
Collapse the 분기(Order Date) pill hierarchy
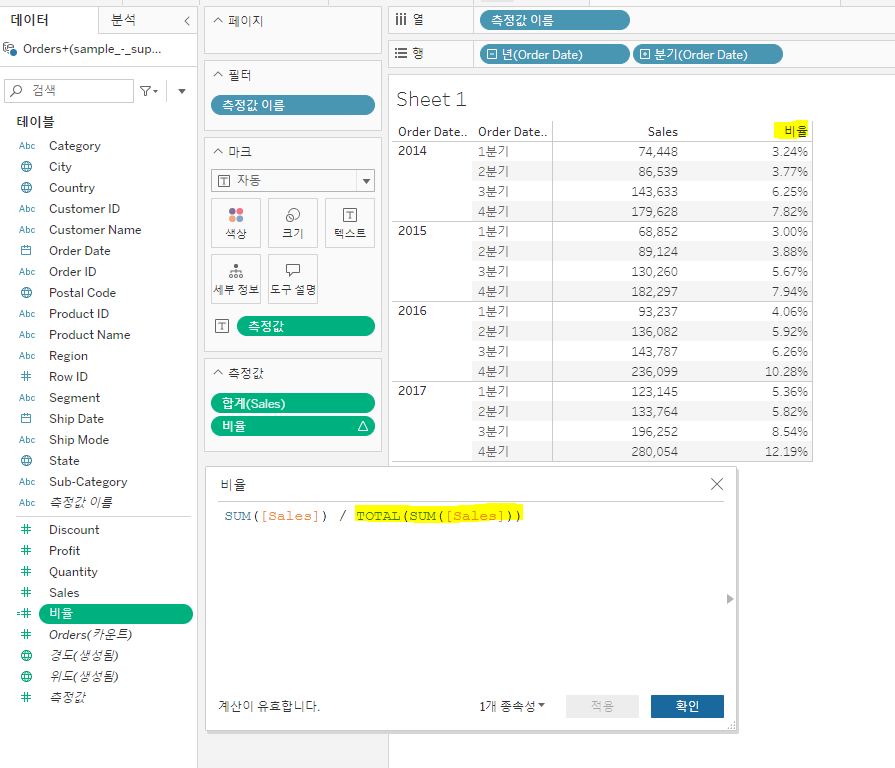[644, 54]
